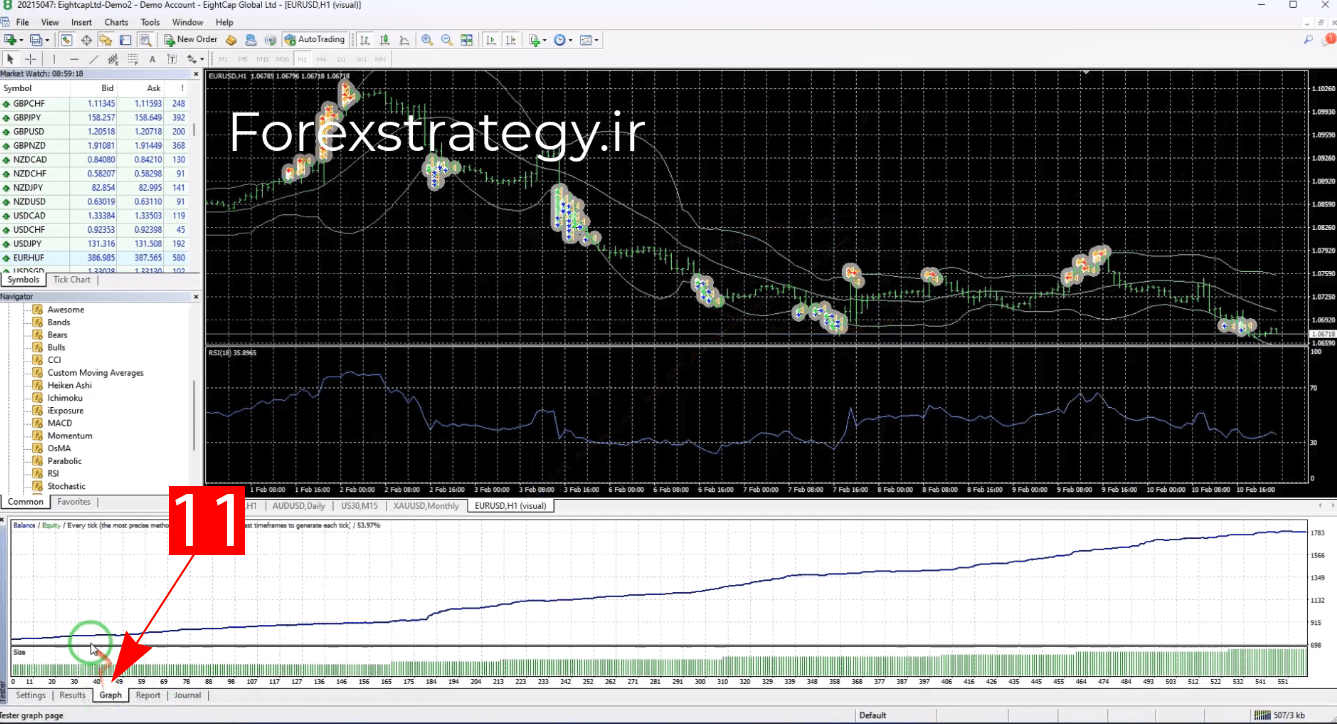Select the equidistant channel tool
Viewport: 1337px width, 724px height.
113,60
